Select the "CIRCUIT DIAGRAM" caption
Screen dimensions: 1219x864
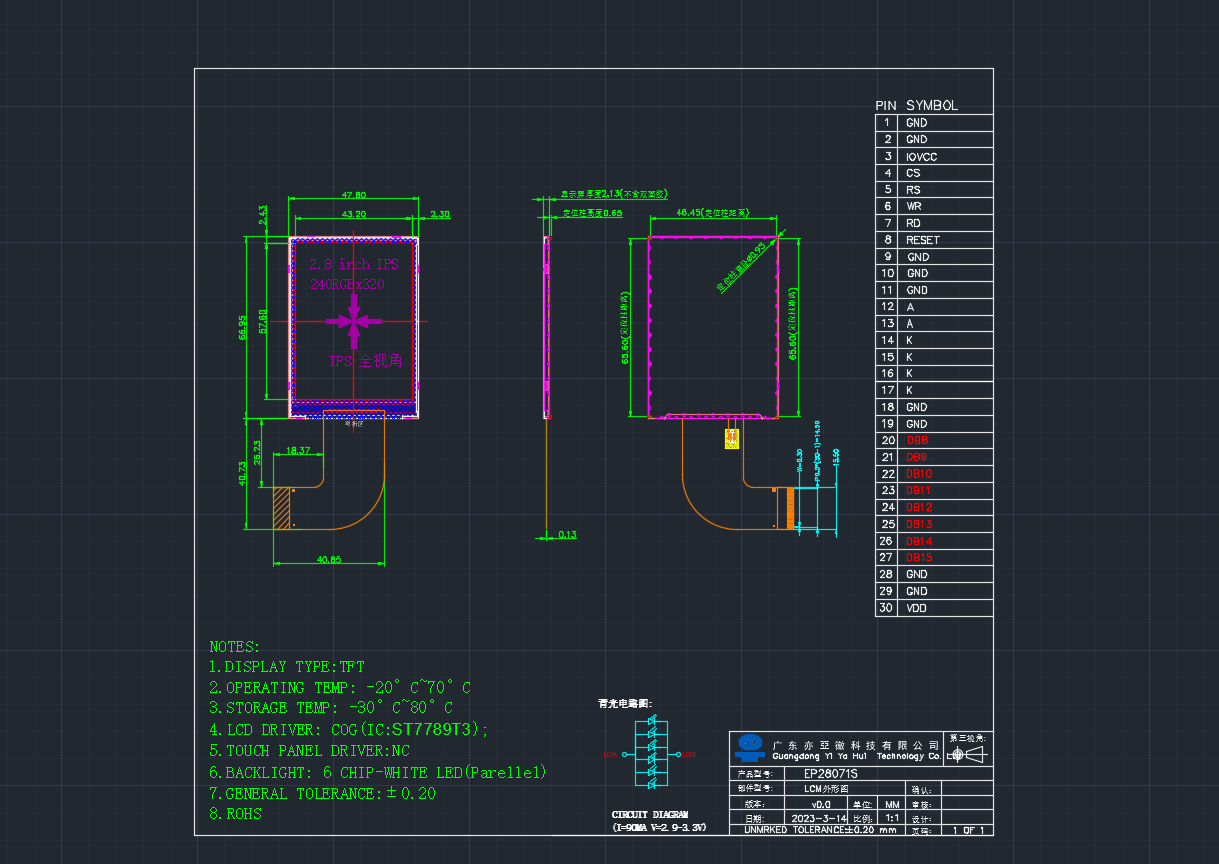click(x=650, y=815)
